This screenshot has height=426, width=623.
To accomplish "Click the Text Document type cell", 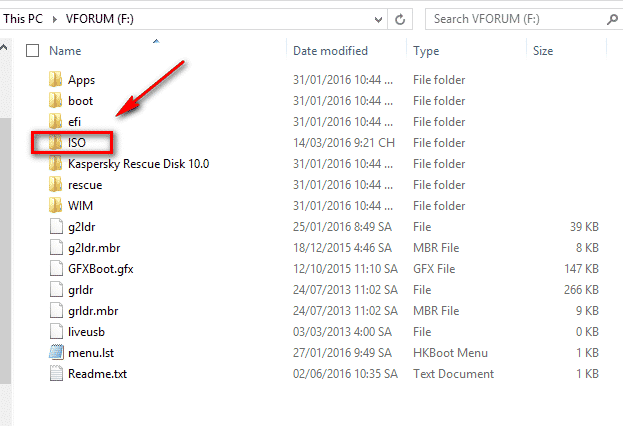I will (453, 374).
